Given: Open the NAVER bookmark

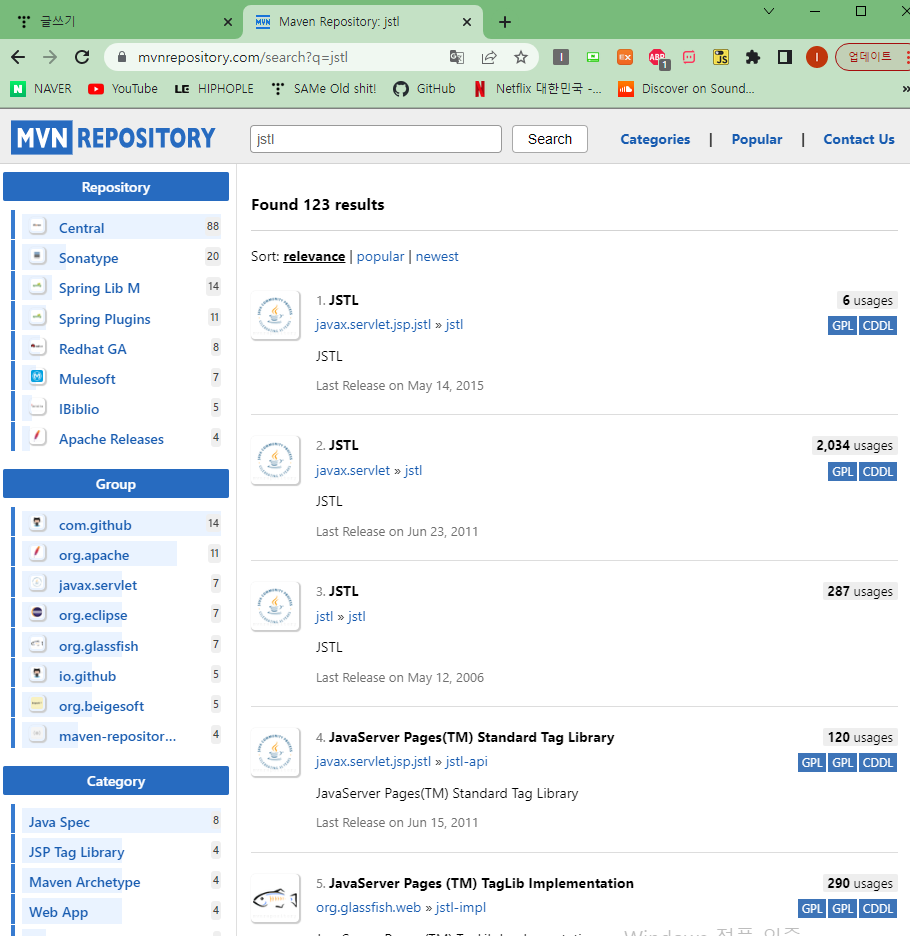Looking at the screenshot, I should coord(42,89).
